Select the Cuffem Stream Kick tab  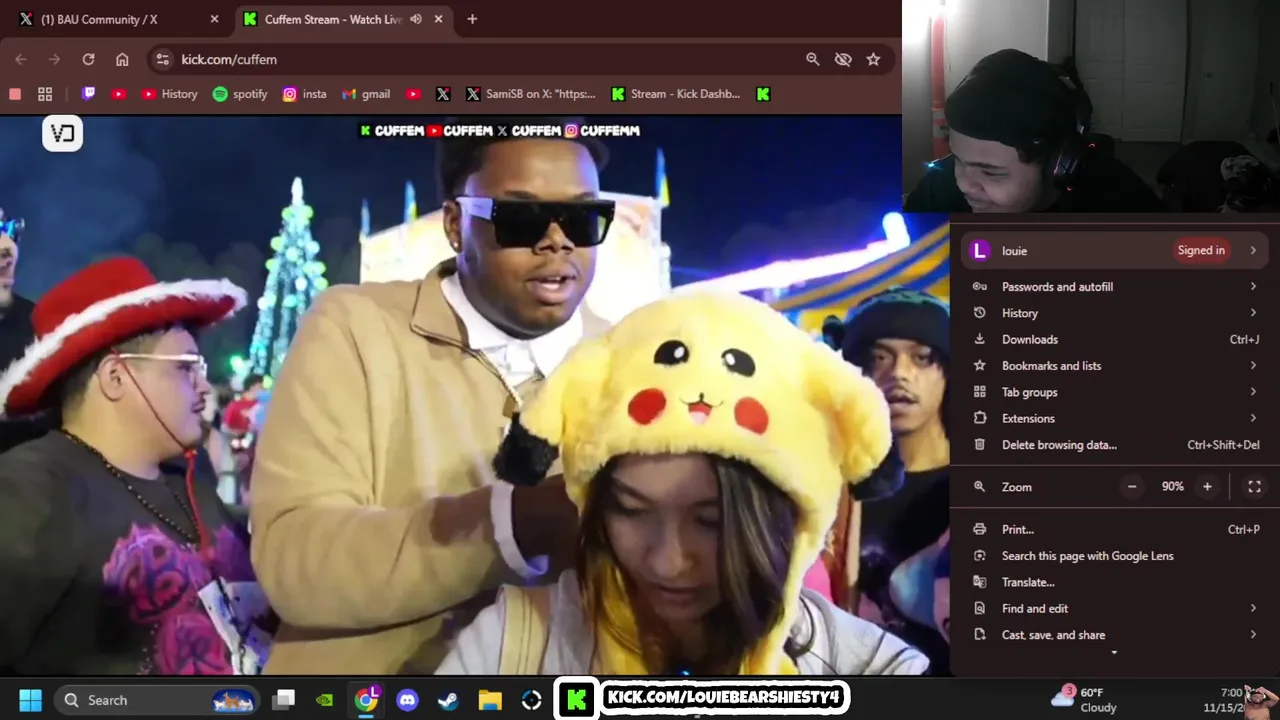pyautogui.click(x=334, y=19)
